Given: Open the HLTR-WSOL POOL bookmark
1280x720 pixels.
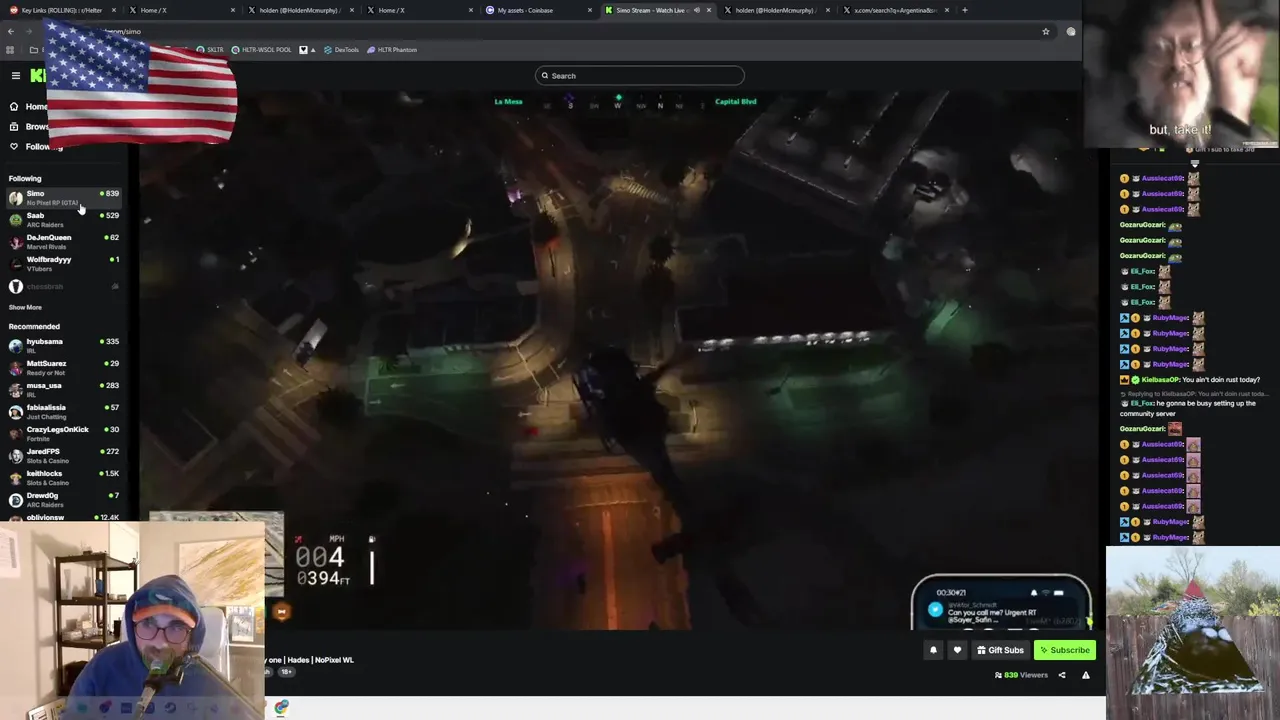Looking at the screenshot, I should click(x=262, y=50).
